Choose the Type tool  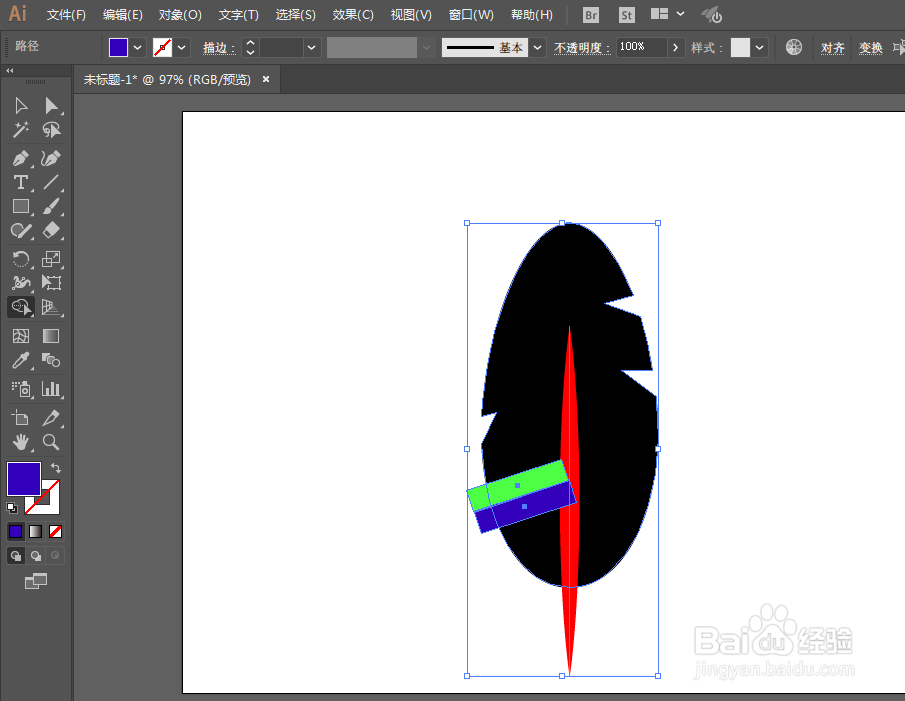point(20,182)
